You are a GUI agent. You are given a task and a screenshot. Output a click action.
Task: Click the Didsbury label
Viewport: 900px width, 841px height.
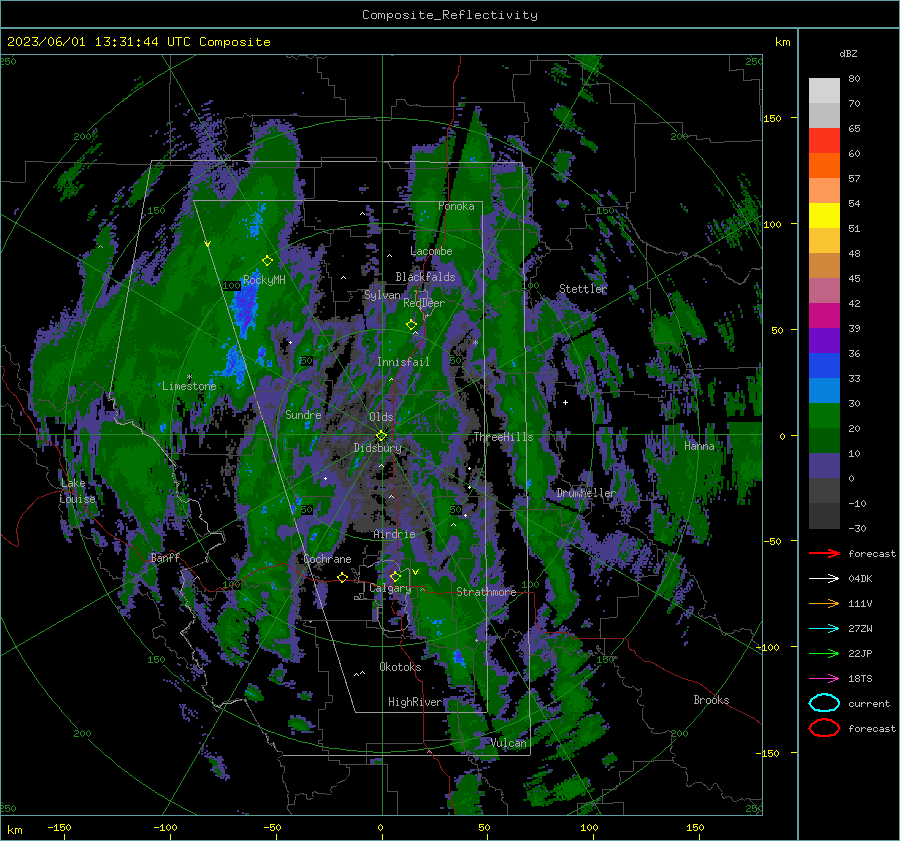378,448
